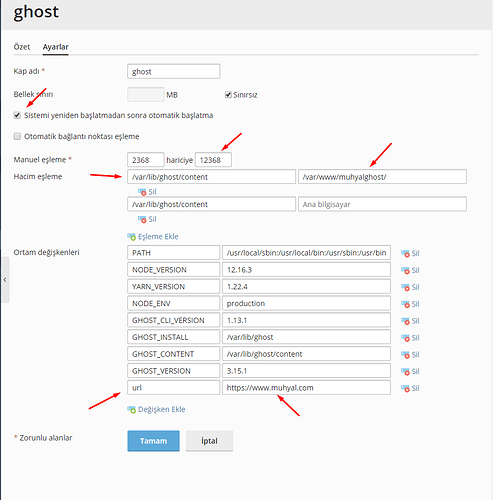This screenshot has width=493, height=500.
Task: Click the GHOST_CLI_VERSION name field
Action: (x=173, y=320)
